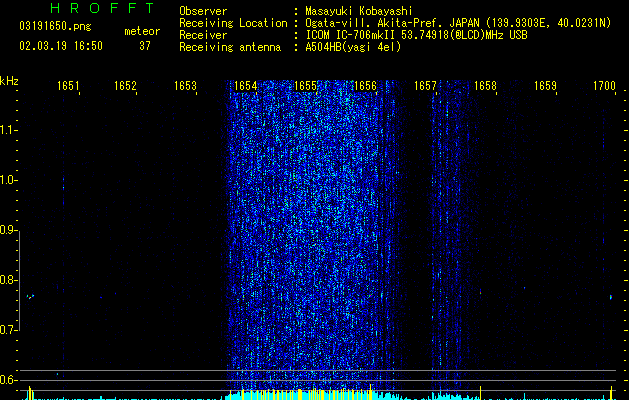Click the 1700 time marker
The image size is (629, 400).
[604, 86]
